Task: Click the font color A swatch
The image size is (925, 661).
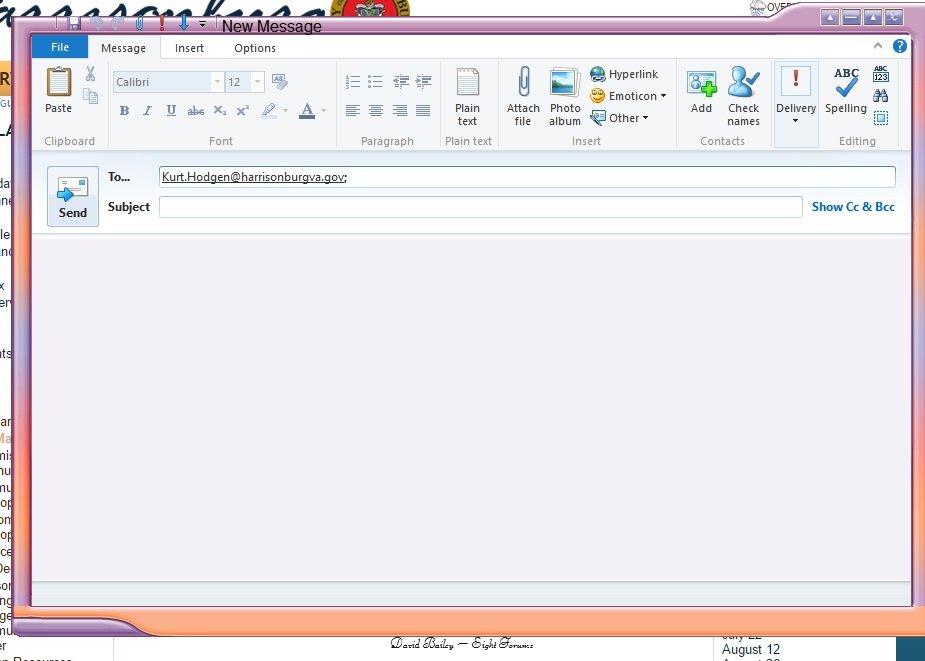Action: click(307, 111)
